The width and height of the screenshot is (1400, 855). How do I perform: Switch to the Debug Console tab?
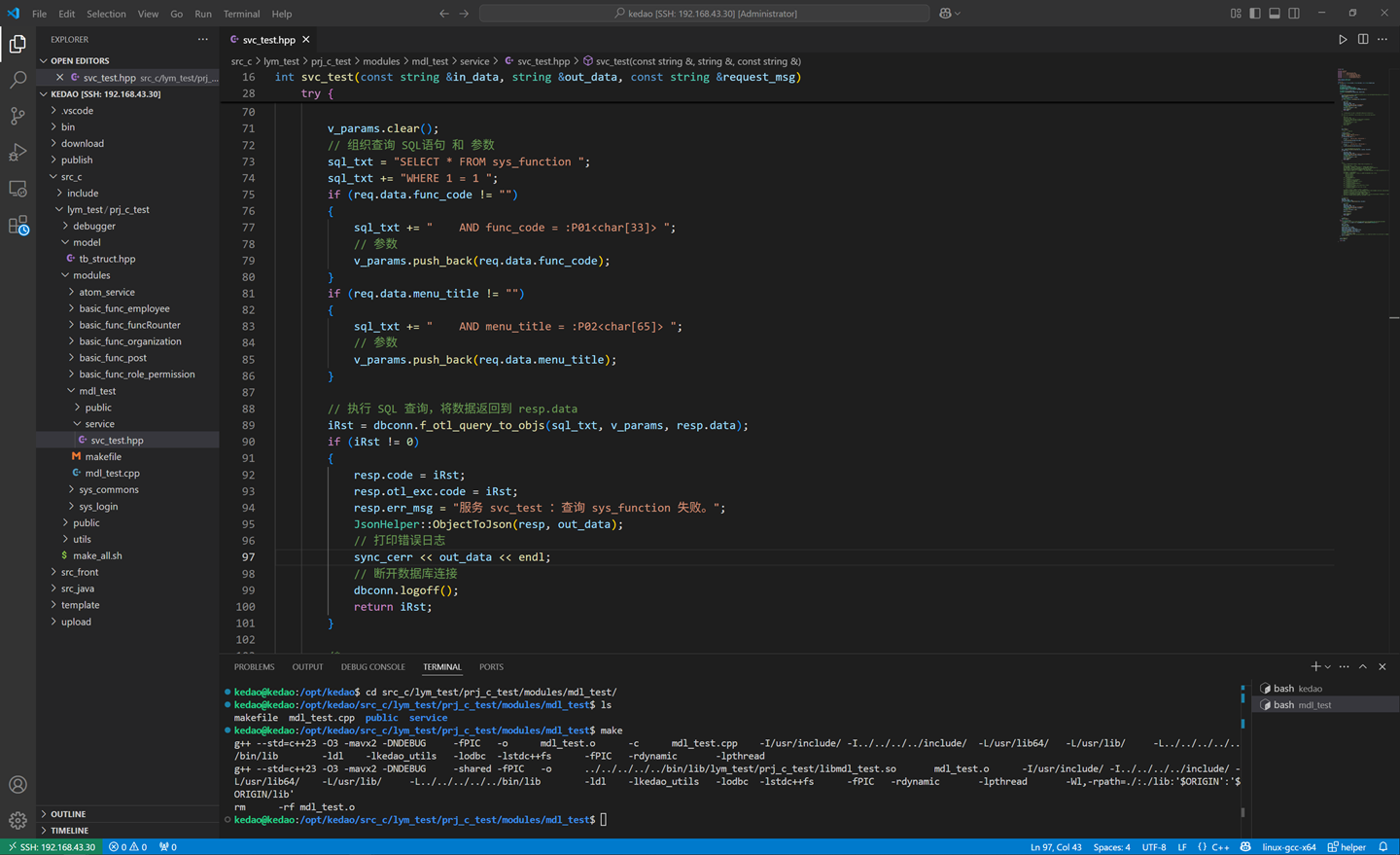372,667
